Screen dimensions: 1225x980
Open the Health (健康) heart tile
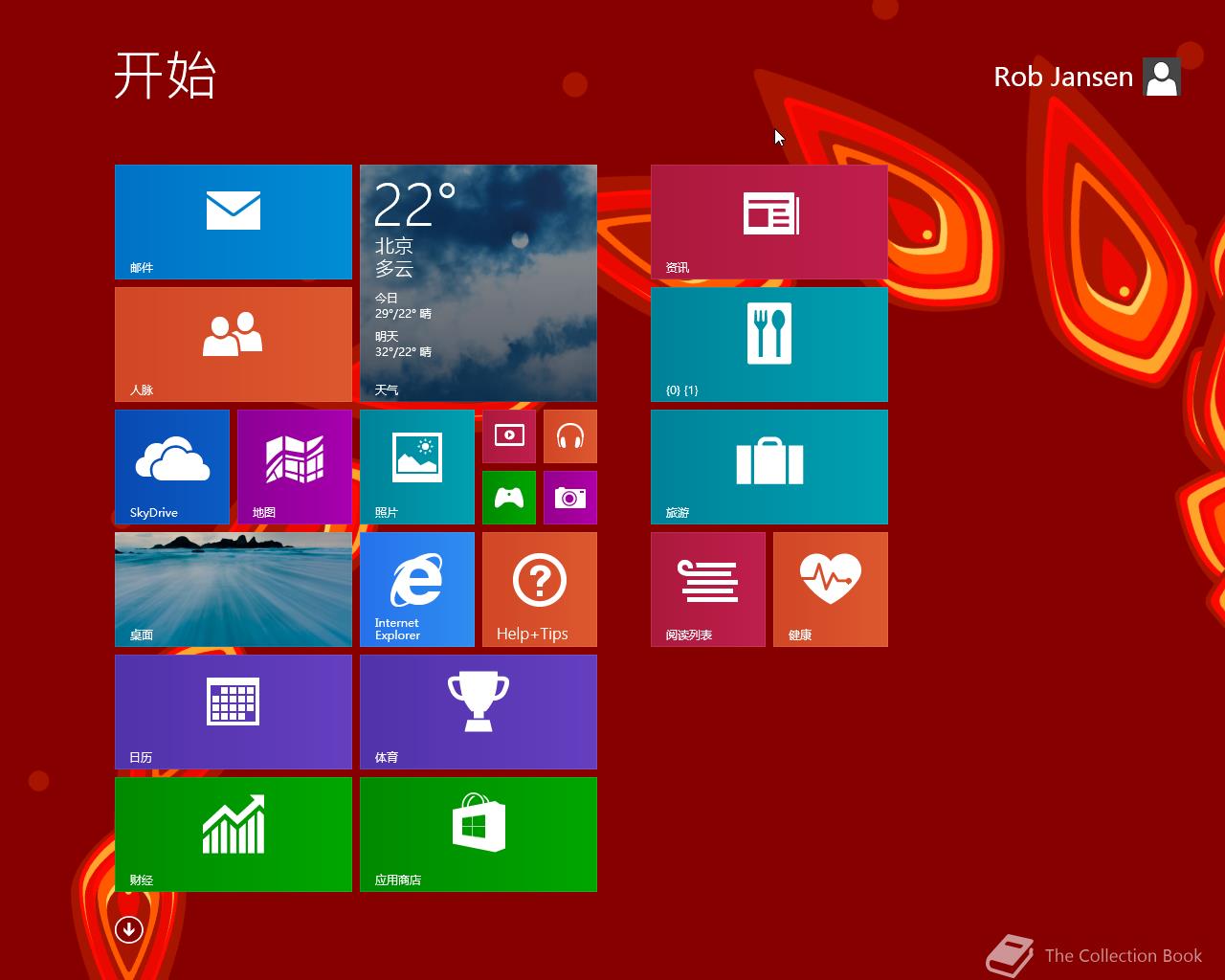[831, 590]
